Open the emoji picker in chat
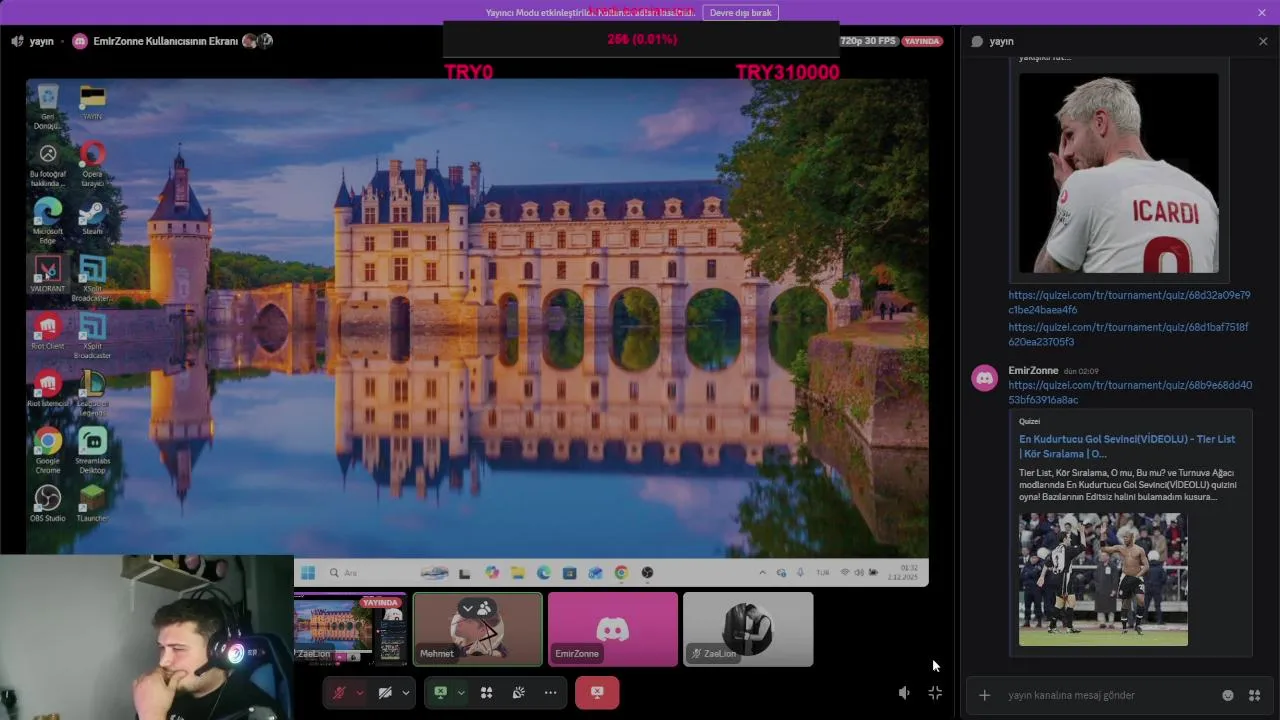 tap(1228, 695)
